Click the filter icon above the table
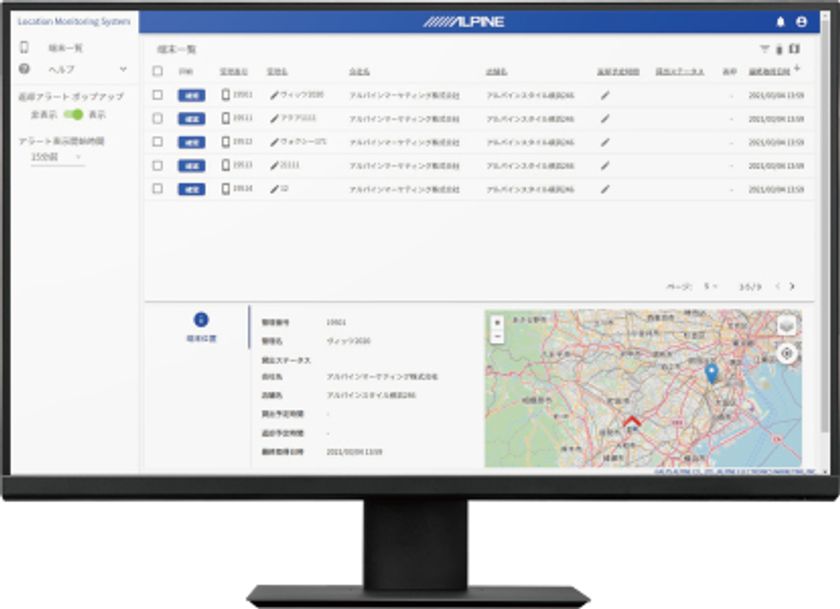 764,49
